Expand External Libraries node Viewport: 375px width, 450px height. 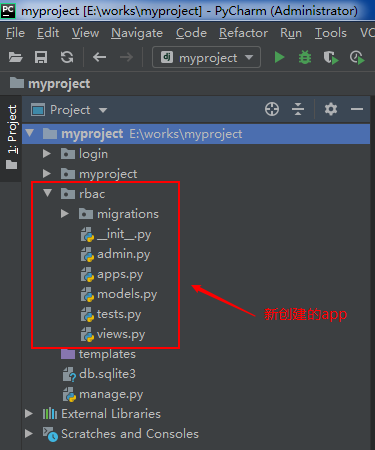point(29,414)
